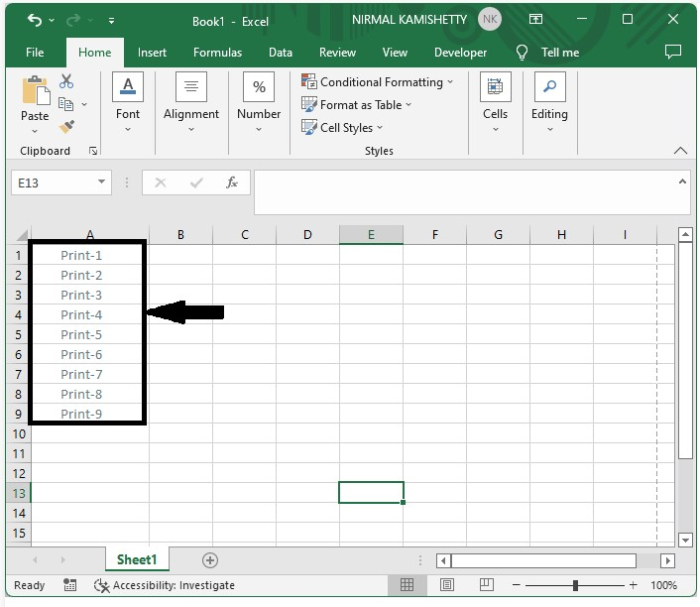Screen dimensions: 700x607
Task: Click the Name Box showing E13
Action: click(x=53, y=183)
